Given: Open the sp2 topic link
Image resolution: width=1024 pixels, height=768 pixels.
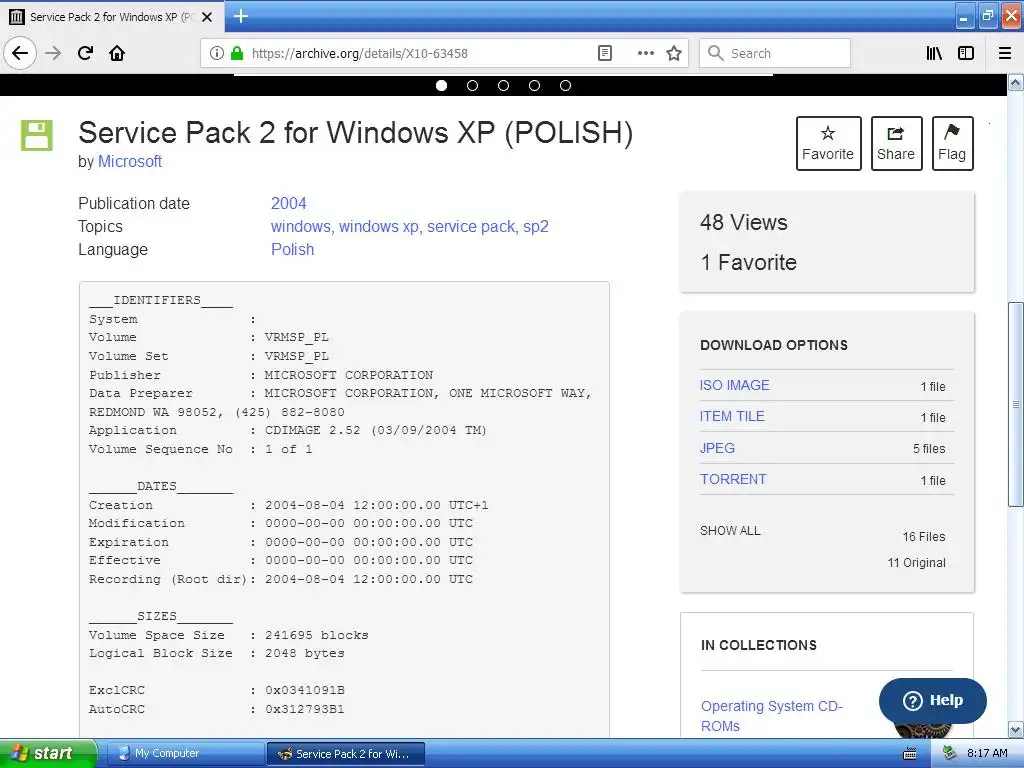Looking at the screenshot, I should (536, 226).
